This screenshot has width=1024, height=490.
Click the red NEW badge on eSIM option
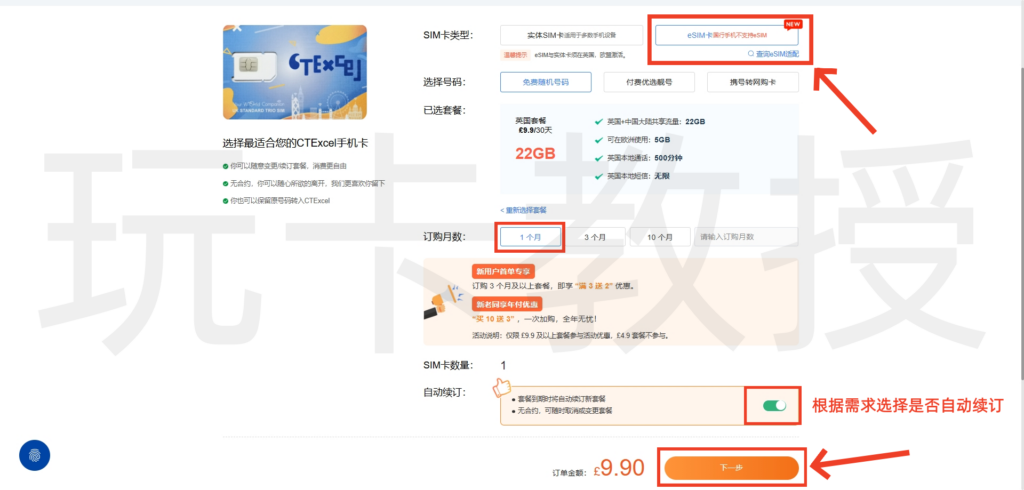pos(793,24)
